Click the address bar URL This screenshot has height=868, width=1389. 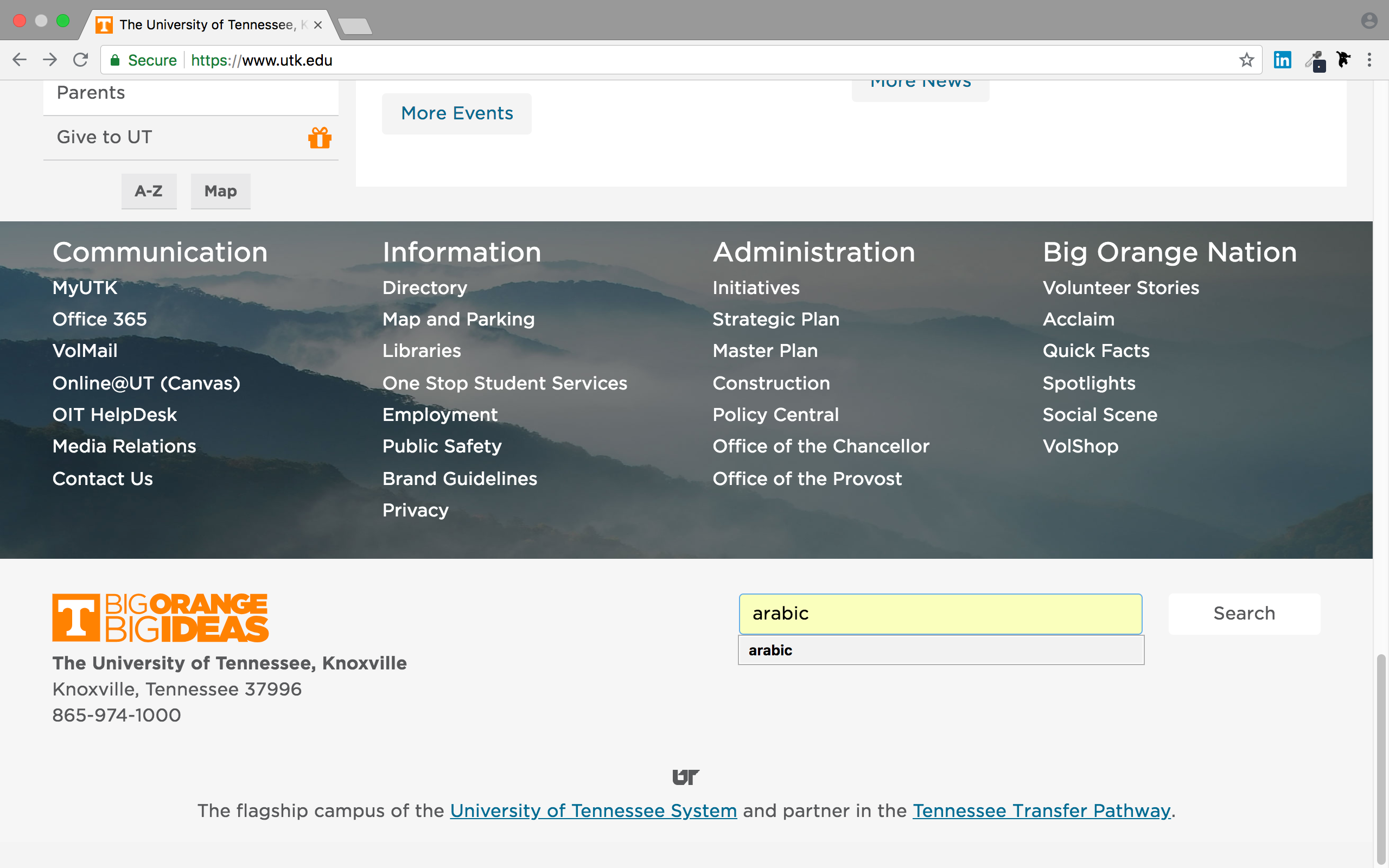tap(262, 60)
